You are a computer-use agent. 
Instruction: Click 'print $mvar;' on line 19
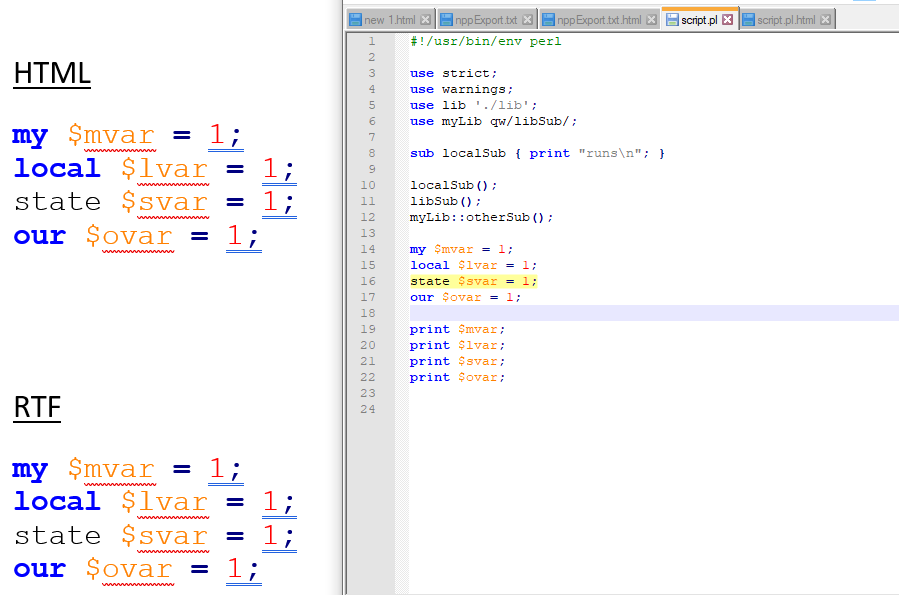[x=458, y=329]
